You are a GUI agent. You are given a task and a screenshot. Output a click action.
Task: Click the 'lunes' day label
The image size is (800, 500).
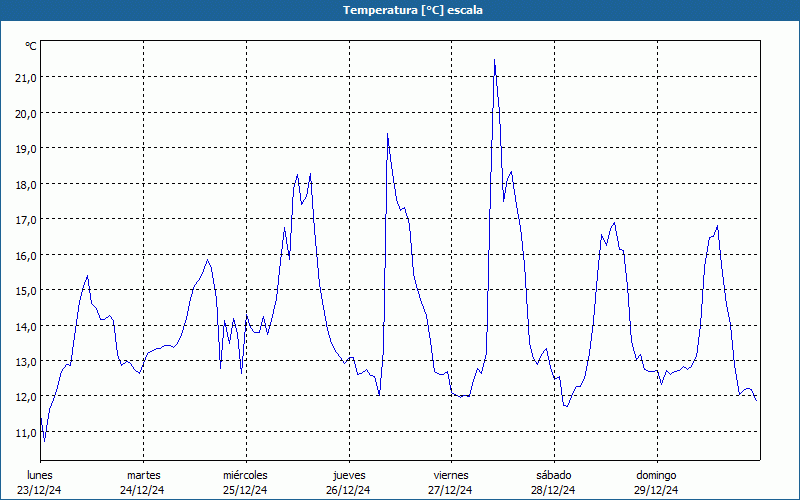point(40,475)
